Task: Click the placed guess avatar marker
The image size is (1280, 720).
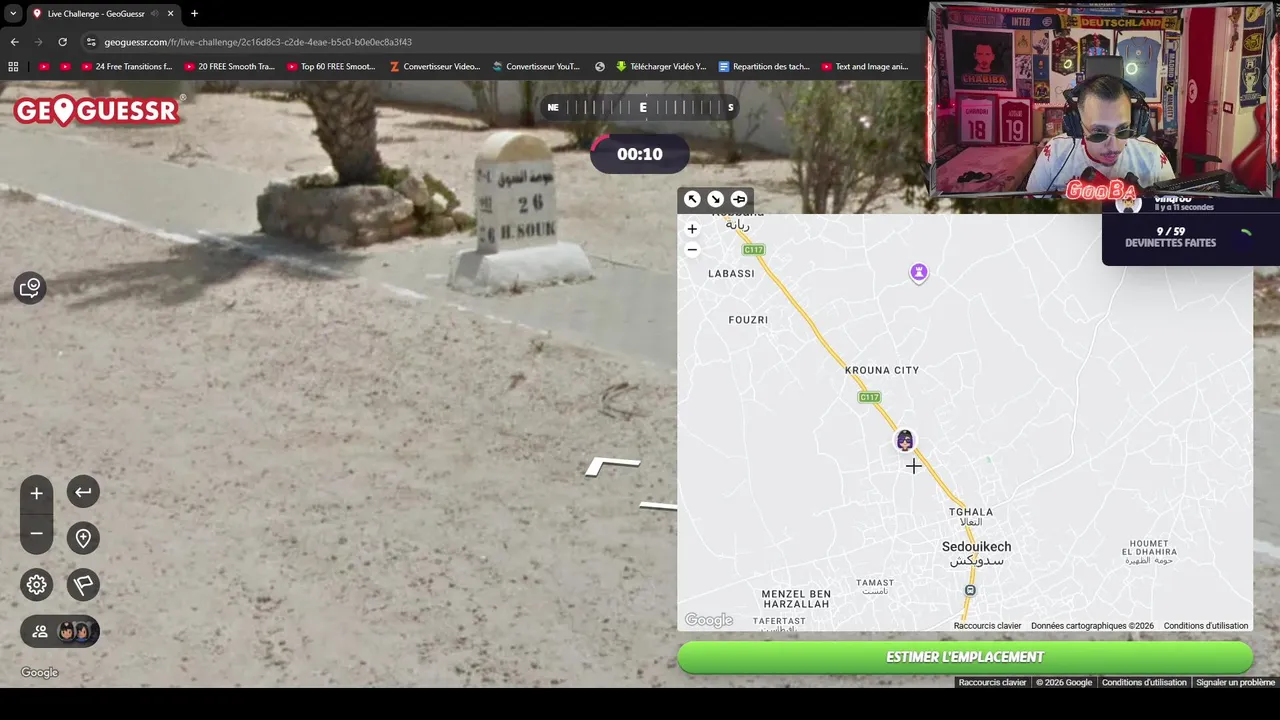Action: point(905,440)
